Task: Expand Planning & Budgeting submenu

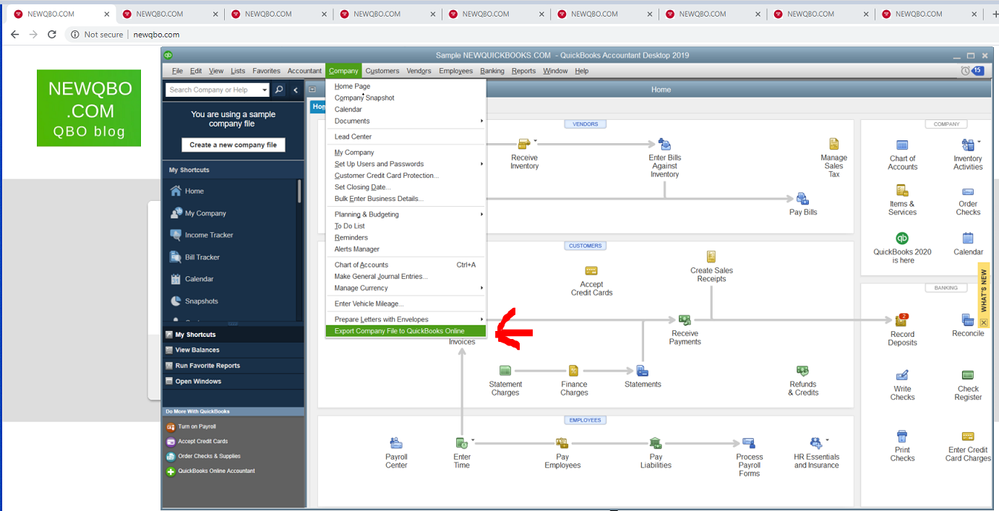Action: [x=482, y=215]
